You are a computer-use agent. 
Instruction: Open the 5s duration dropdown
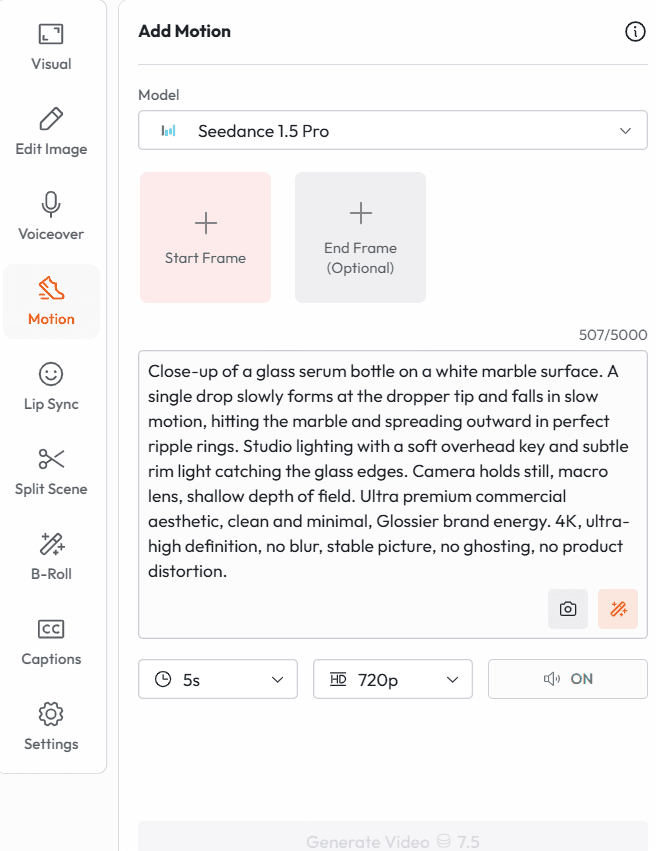[218, 679]
